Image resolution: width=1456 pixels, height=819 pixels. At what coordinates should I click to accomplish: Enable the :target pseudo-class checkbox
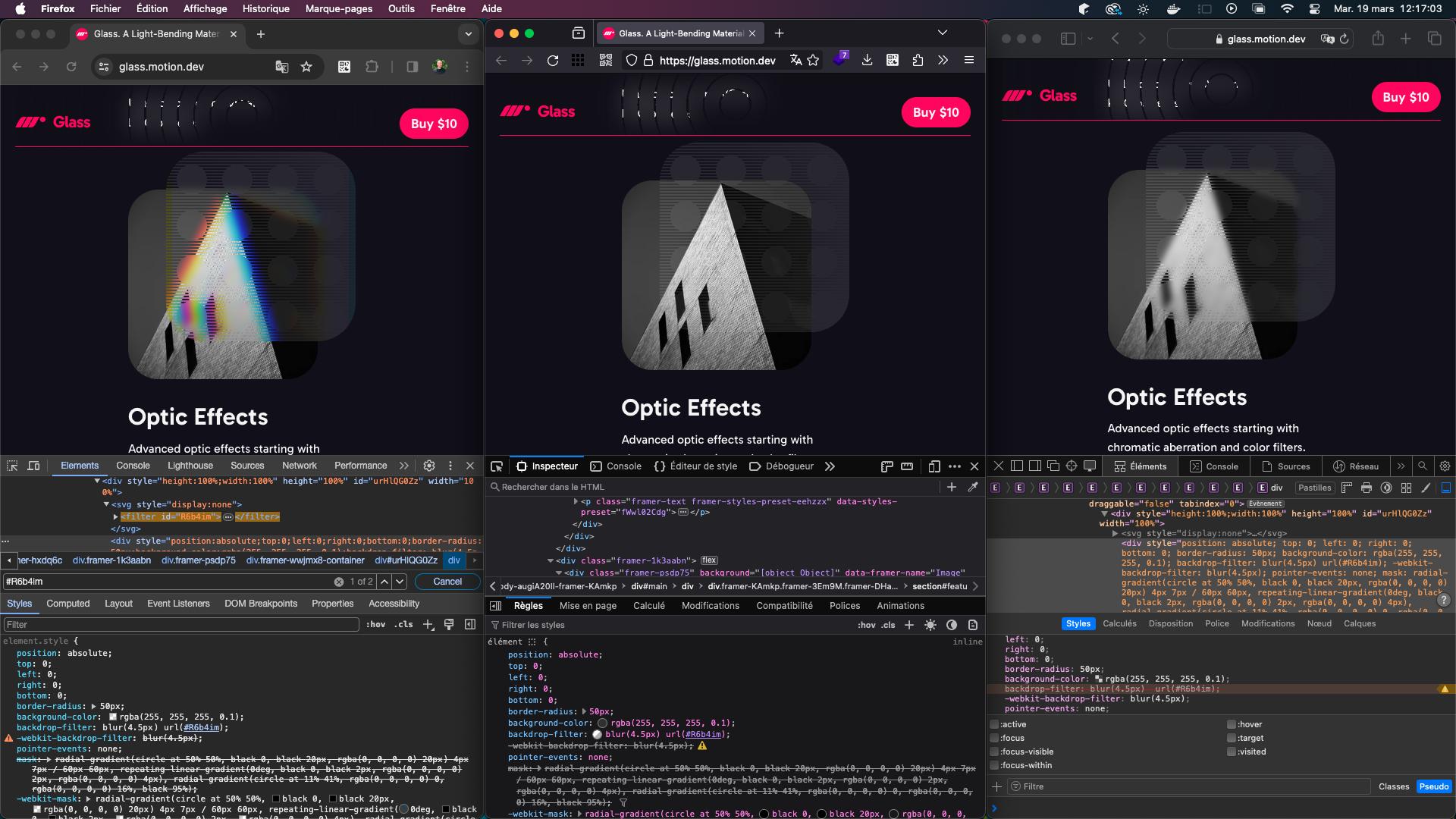tap(1232, 738)
